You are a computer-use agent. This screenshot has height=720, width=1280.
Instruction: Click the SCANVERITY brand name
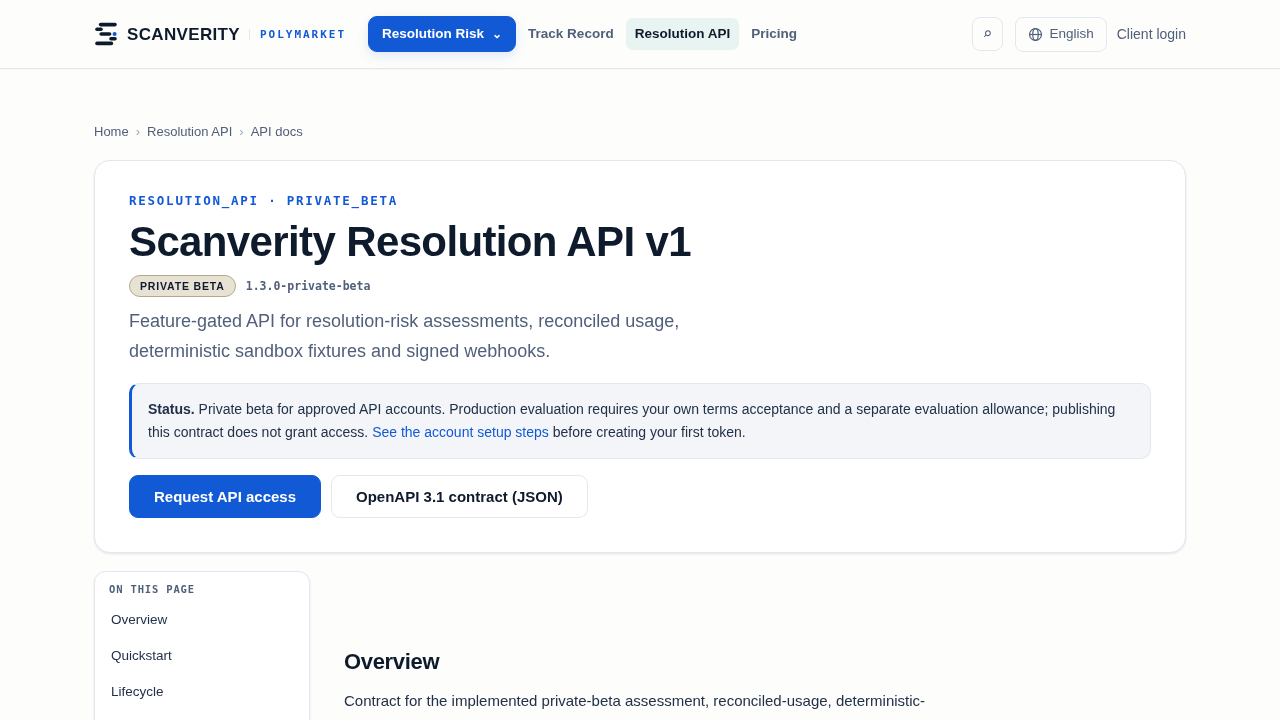pos(183,34)
